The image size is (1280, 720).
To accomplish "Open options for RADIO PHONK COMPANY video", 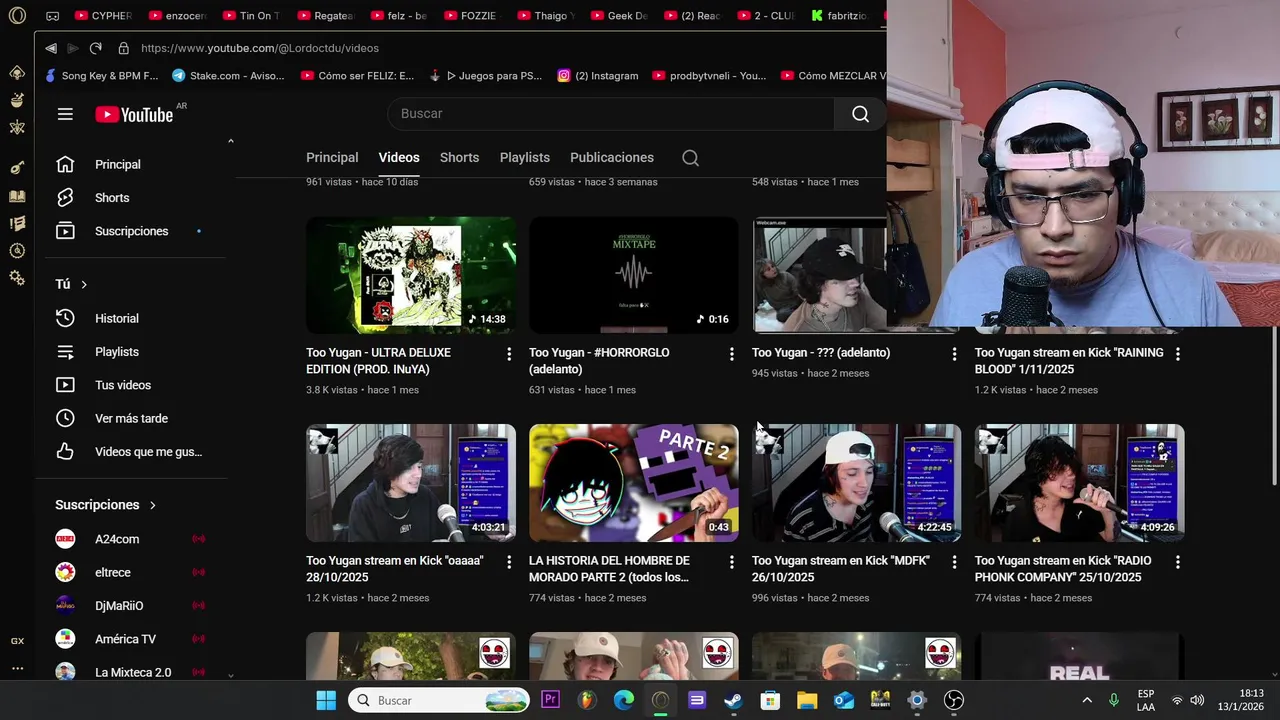I will pyautogui.click(x=1177, y=562).
